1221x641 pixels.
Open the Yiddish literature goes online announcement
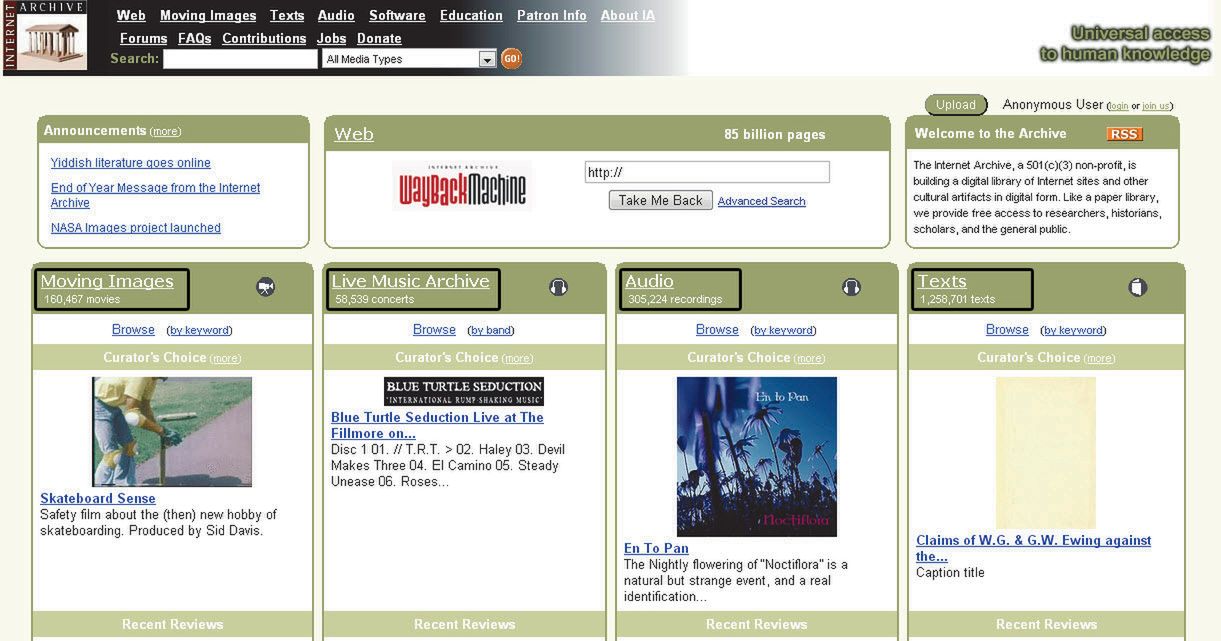[131, 163]
